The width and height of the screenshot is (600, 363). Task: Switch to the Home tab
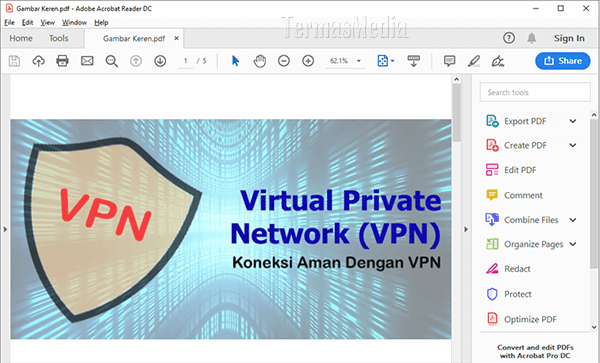21,38
